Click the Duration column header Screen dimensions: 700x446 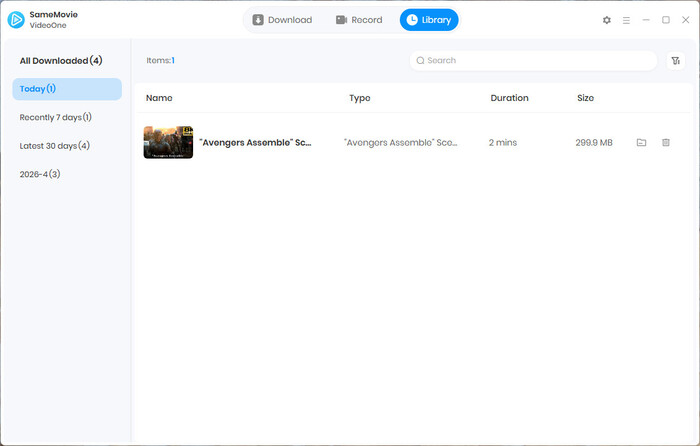coord(509,98)
